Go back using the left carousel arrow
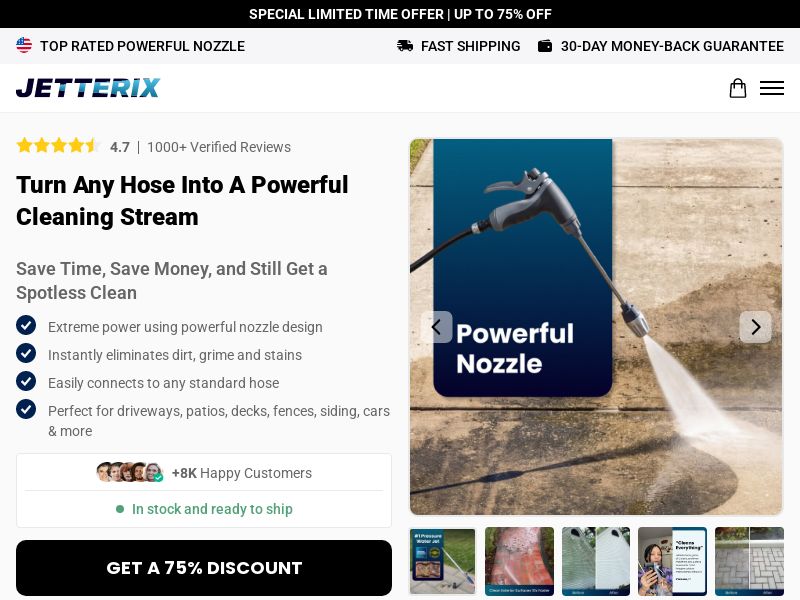Screen dimensions: 800x600 click(437, 327)
